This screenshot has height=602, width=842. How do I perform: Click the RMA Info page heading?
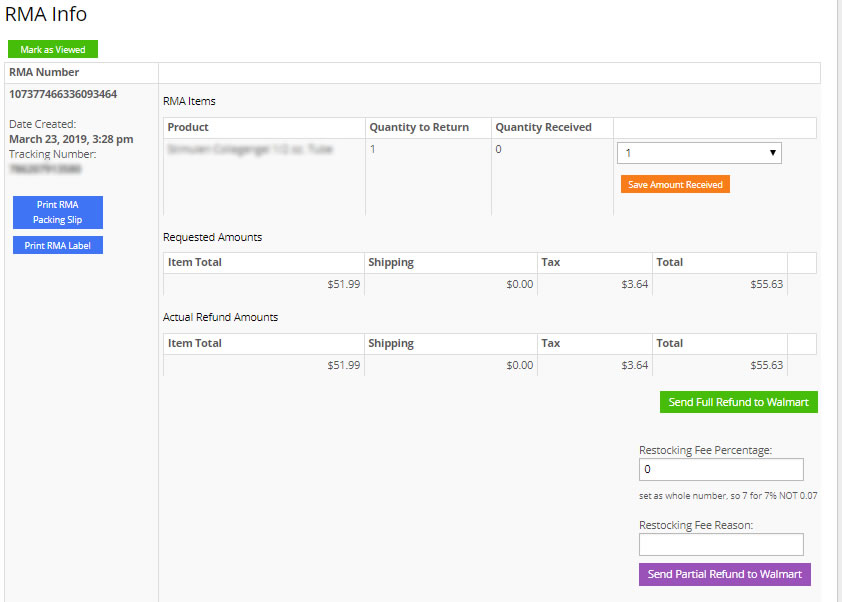tap(46, 14)
